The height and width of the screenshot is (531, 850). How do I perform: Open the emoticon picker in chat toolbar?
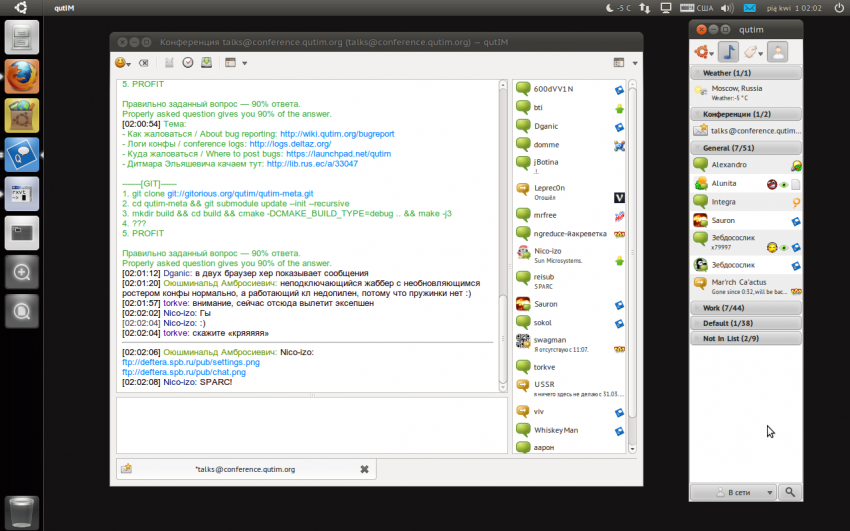(x=123, y=62)
